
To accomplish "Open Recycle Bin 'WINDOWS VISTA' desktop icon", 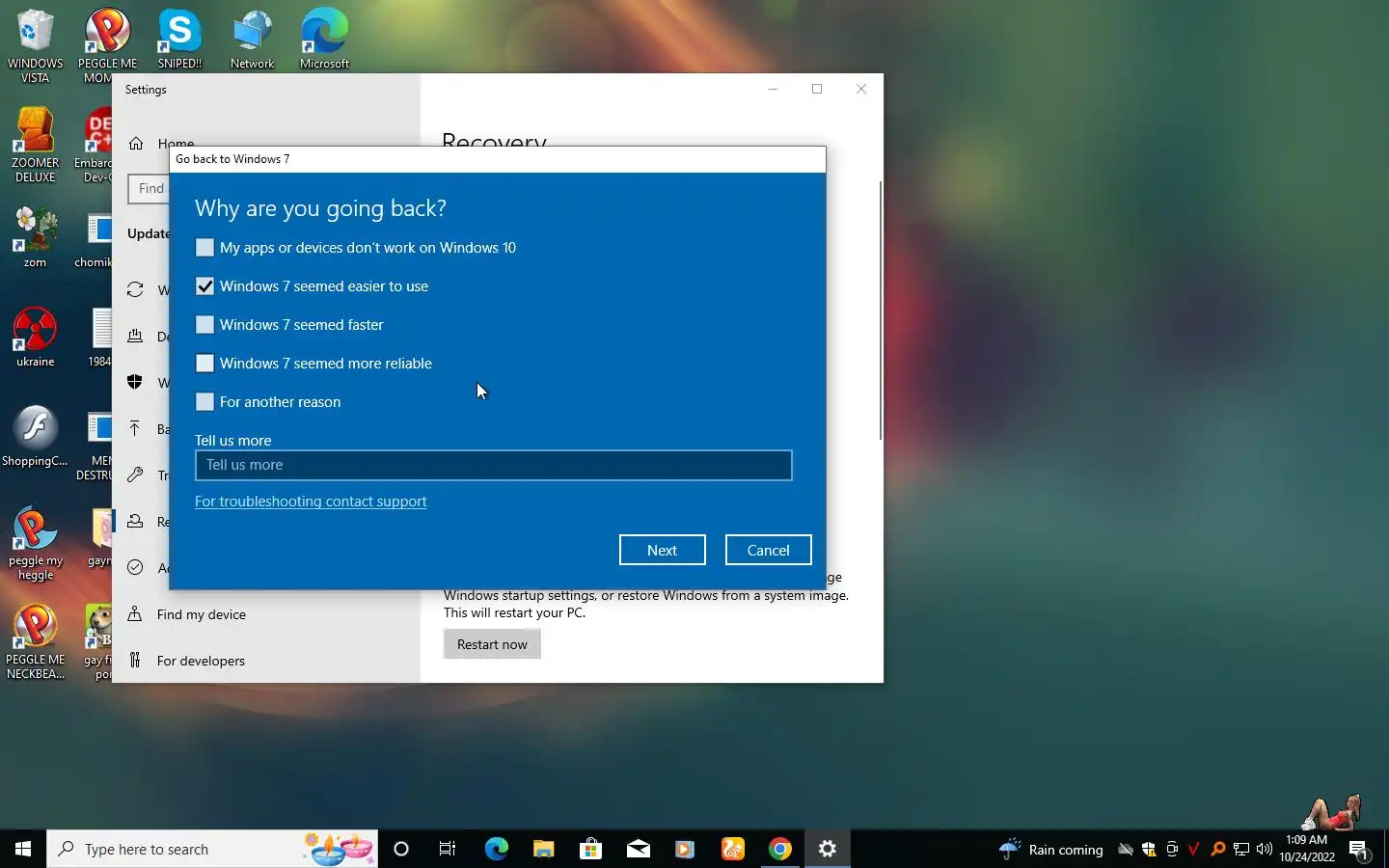I will 36,46.
